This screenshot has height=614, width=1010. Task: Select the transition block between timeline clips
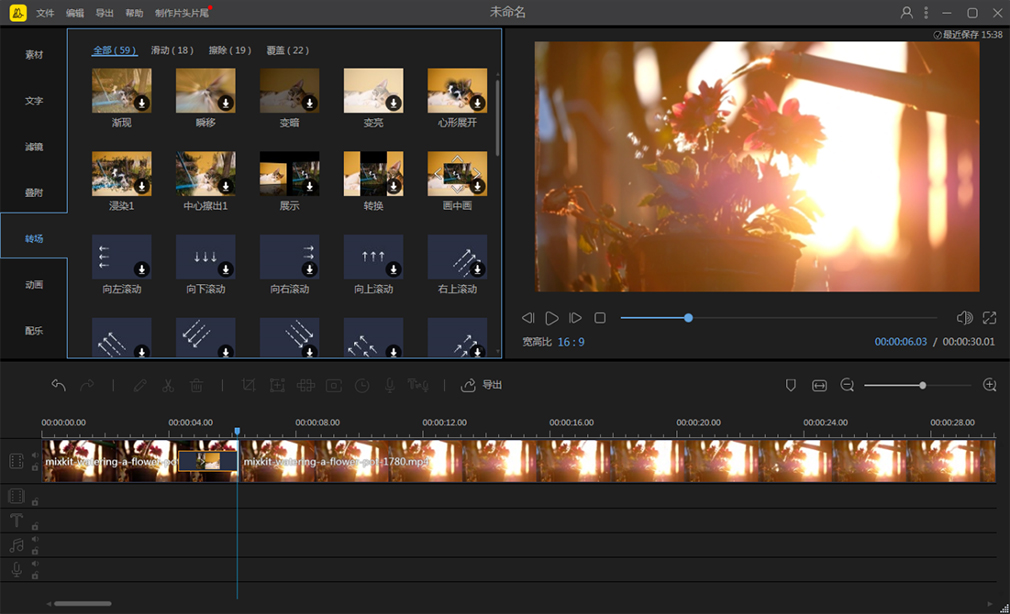[207, 461]
